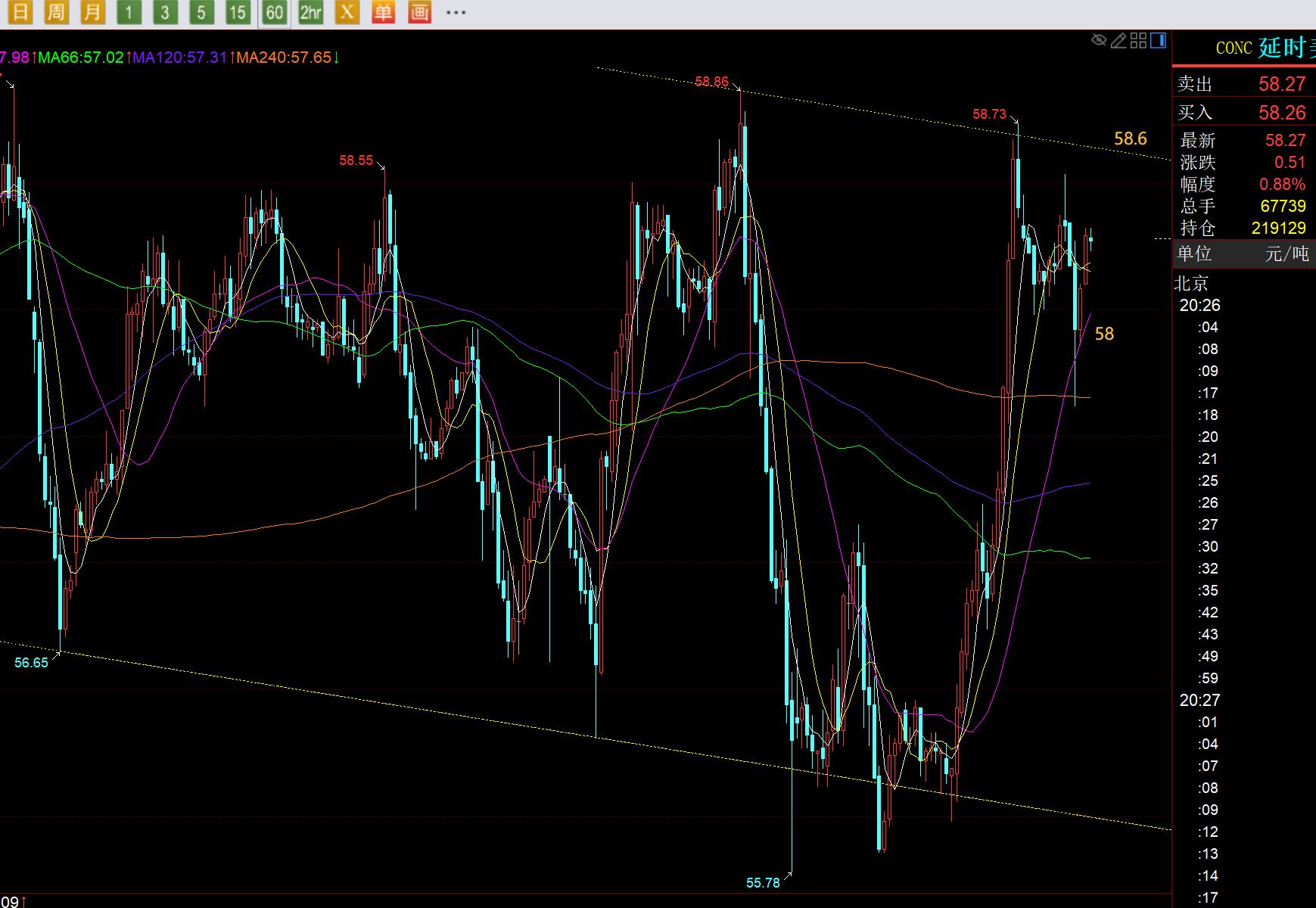This screenshot has height=908, width=1316.
Task: Click the pencil edit icon above chart
Action: [1118, 40]
